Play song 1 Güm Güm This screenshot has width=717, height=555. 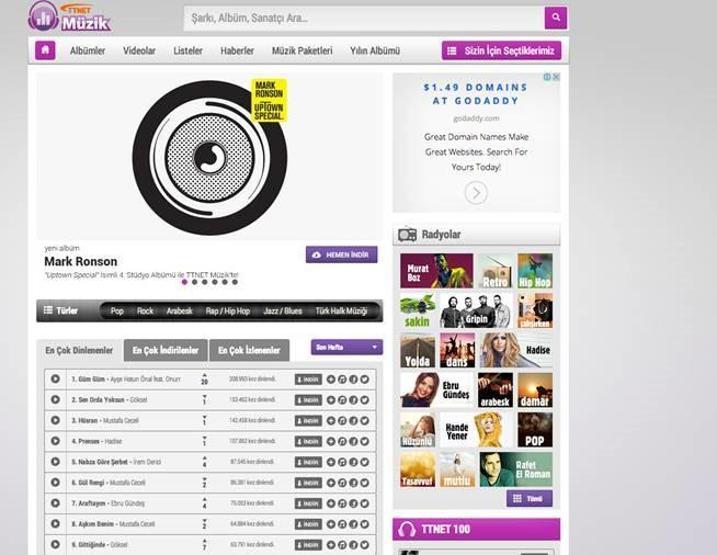(x=55, y=379)
